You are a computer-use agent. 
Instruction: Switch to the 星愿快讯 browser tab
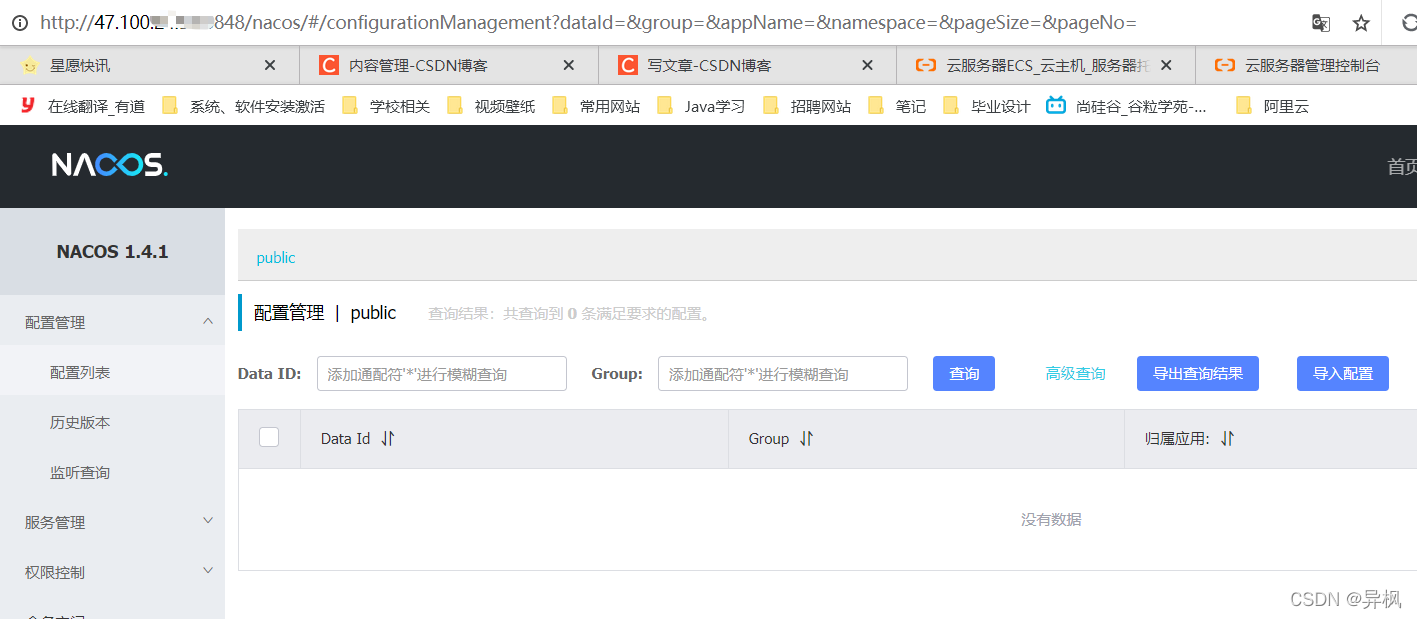click(x=150, y=65)
